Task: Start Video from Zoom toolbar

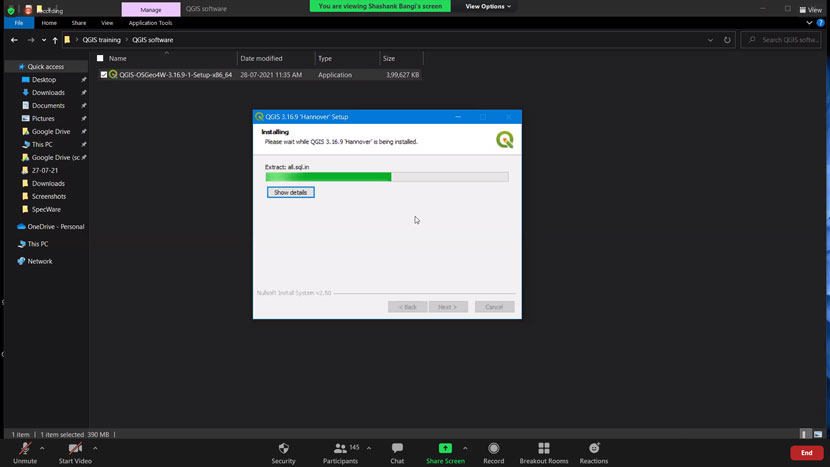Action: [x=75, y=453]
